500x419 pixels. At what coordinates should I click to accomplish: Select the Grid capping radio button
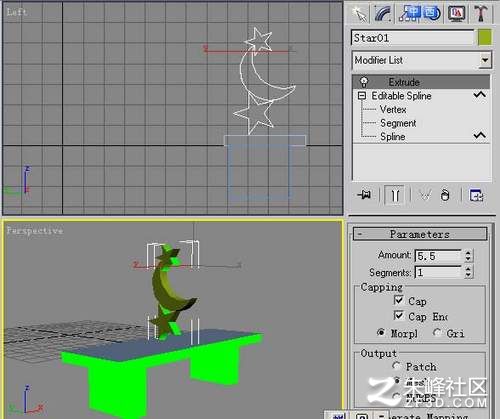tap(437, 332)
